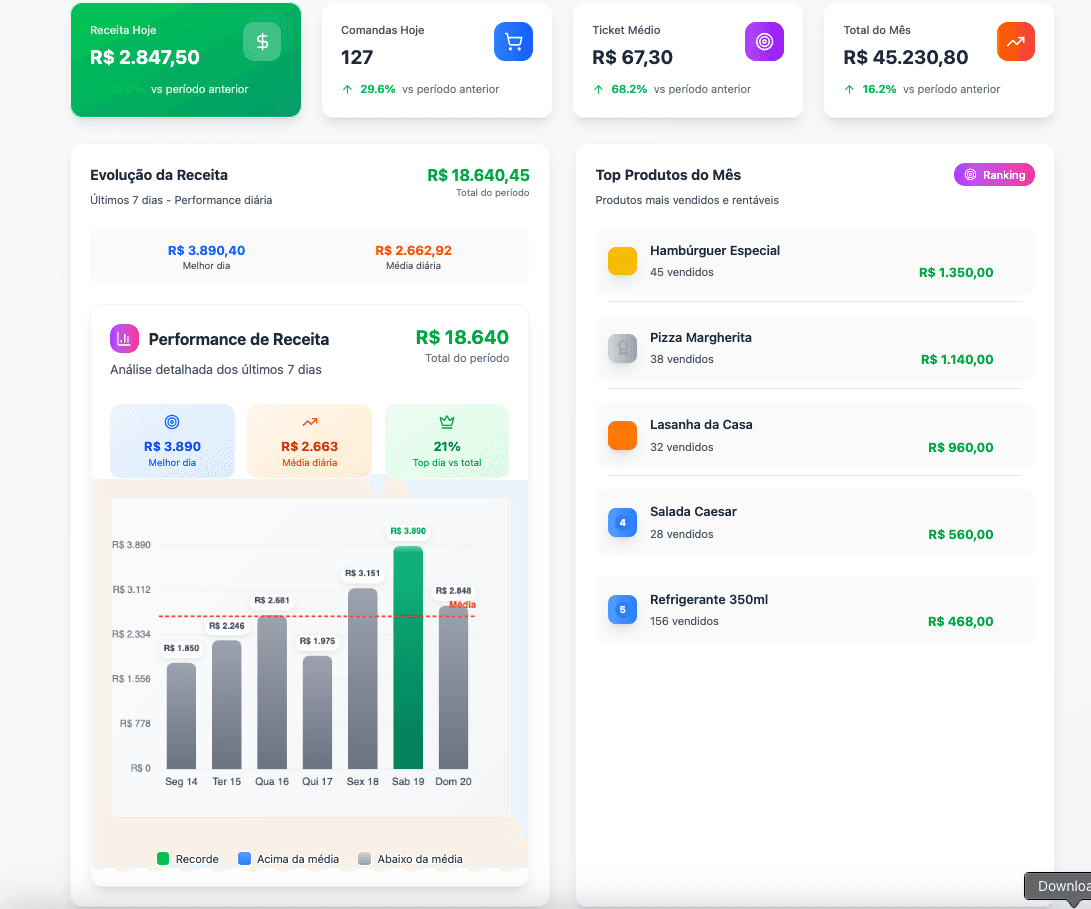Select the Pizza Margherita product icon
The width and height of the screenshot is (1091, 909).
click(621, 348)
